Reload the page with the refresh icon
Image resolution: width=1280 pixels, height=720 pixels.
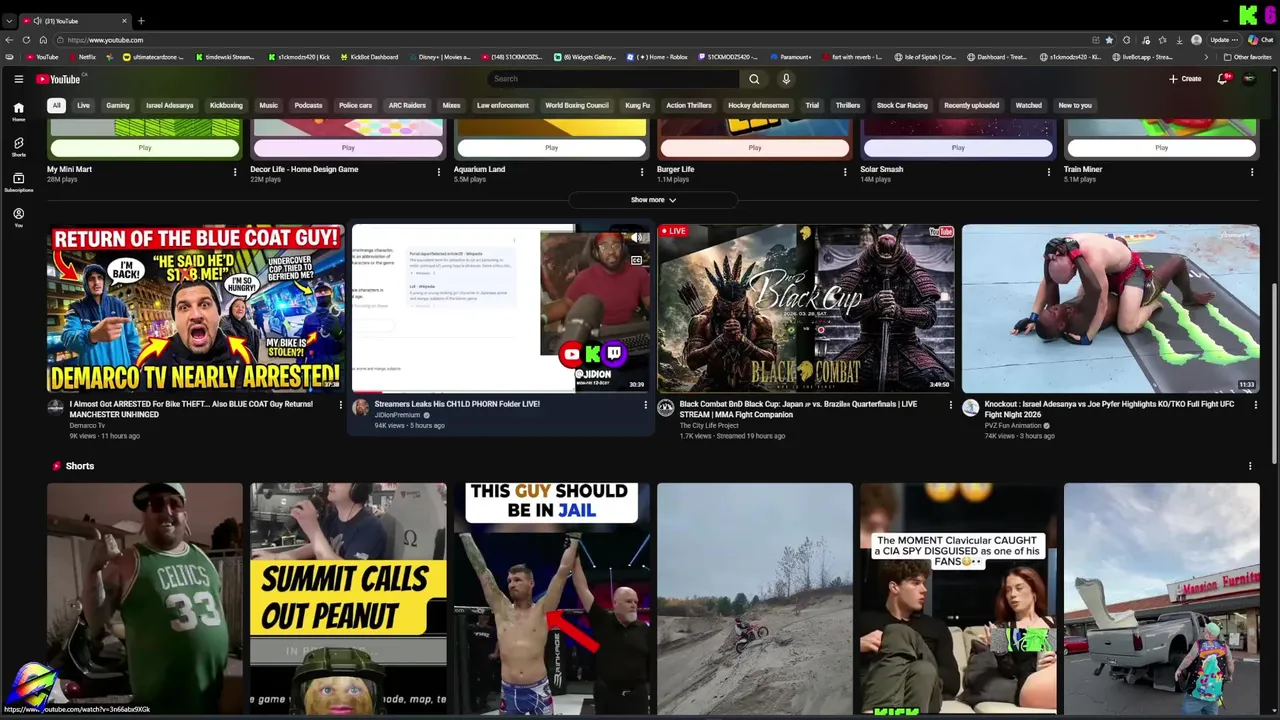click(26, 40)
